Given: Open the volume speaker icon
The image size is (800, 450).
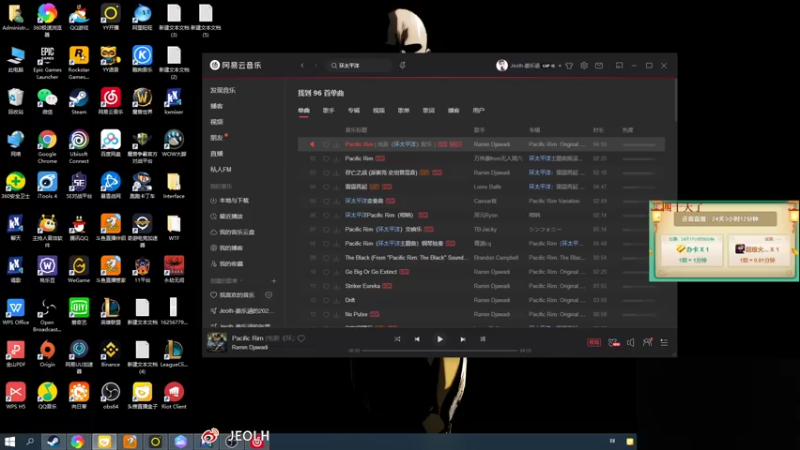Looking at the screenshot, I should tap(631, 342).
